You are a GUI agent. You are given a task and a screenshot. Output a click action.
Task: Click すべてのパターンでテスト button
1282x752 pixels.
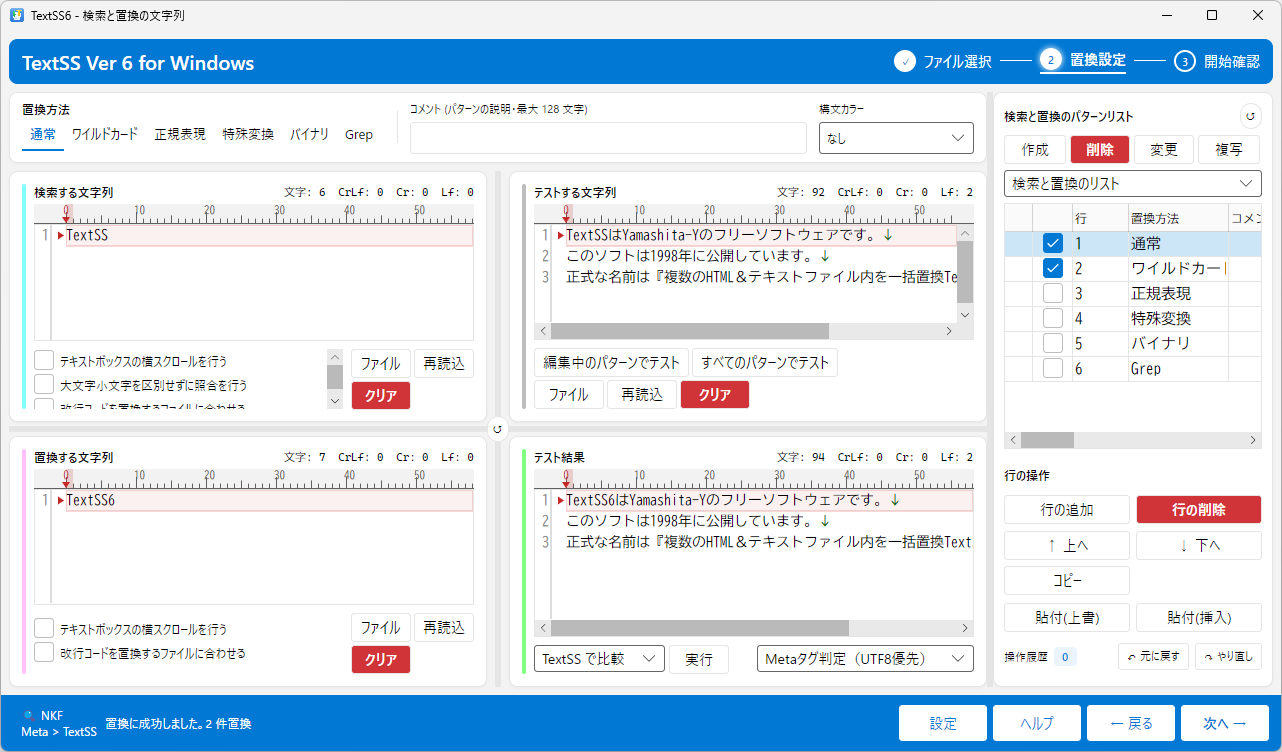tap(765, 362)
